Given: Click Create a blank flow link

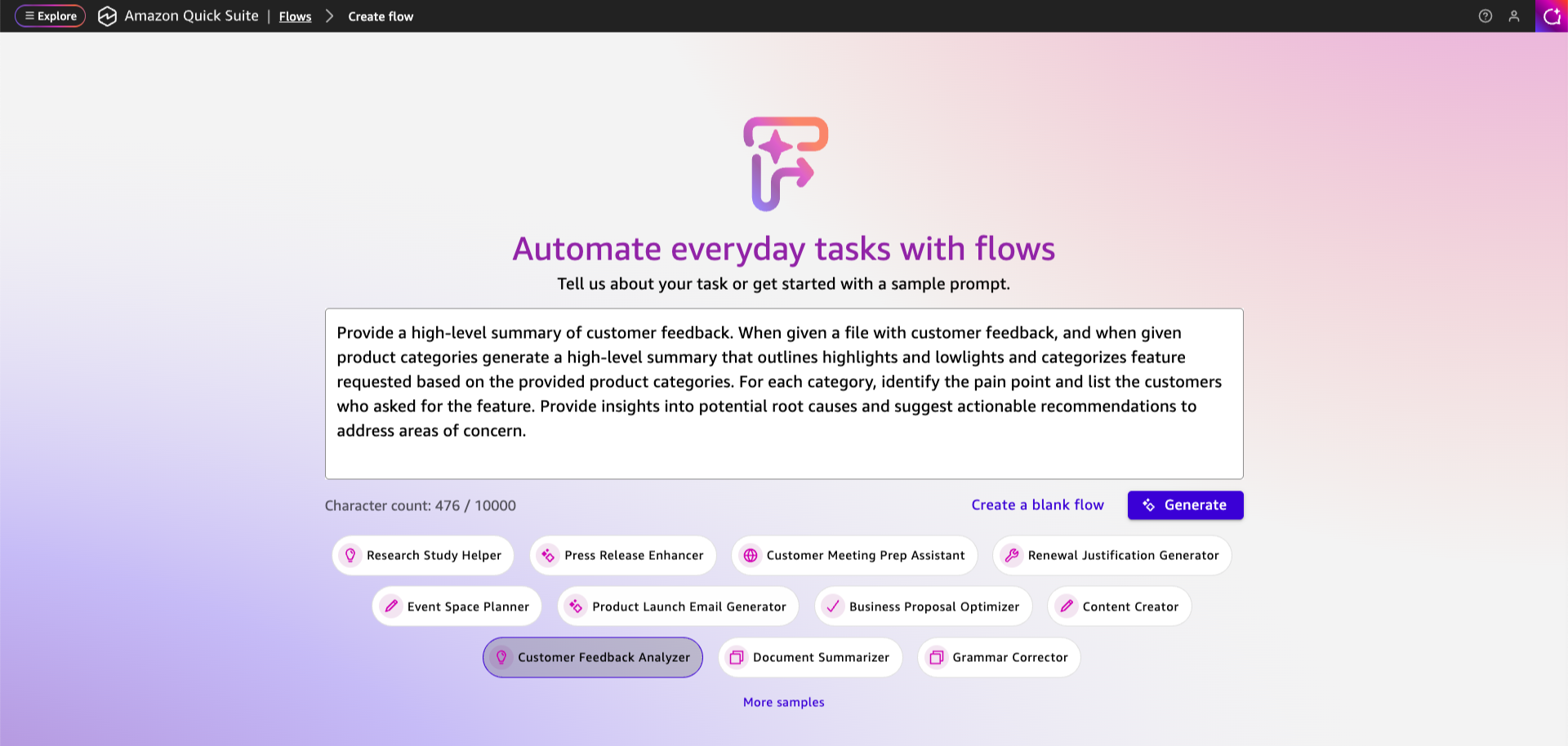Looking at the screenshot, I should (x=1037, y=505).
